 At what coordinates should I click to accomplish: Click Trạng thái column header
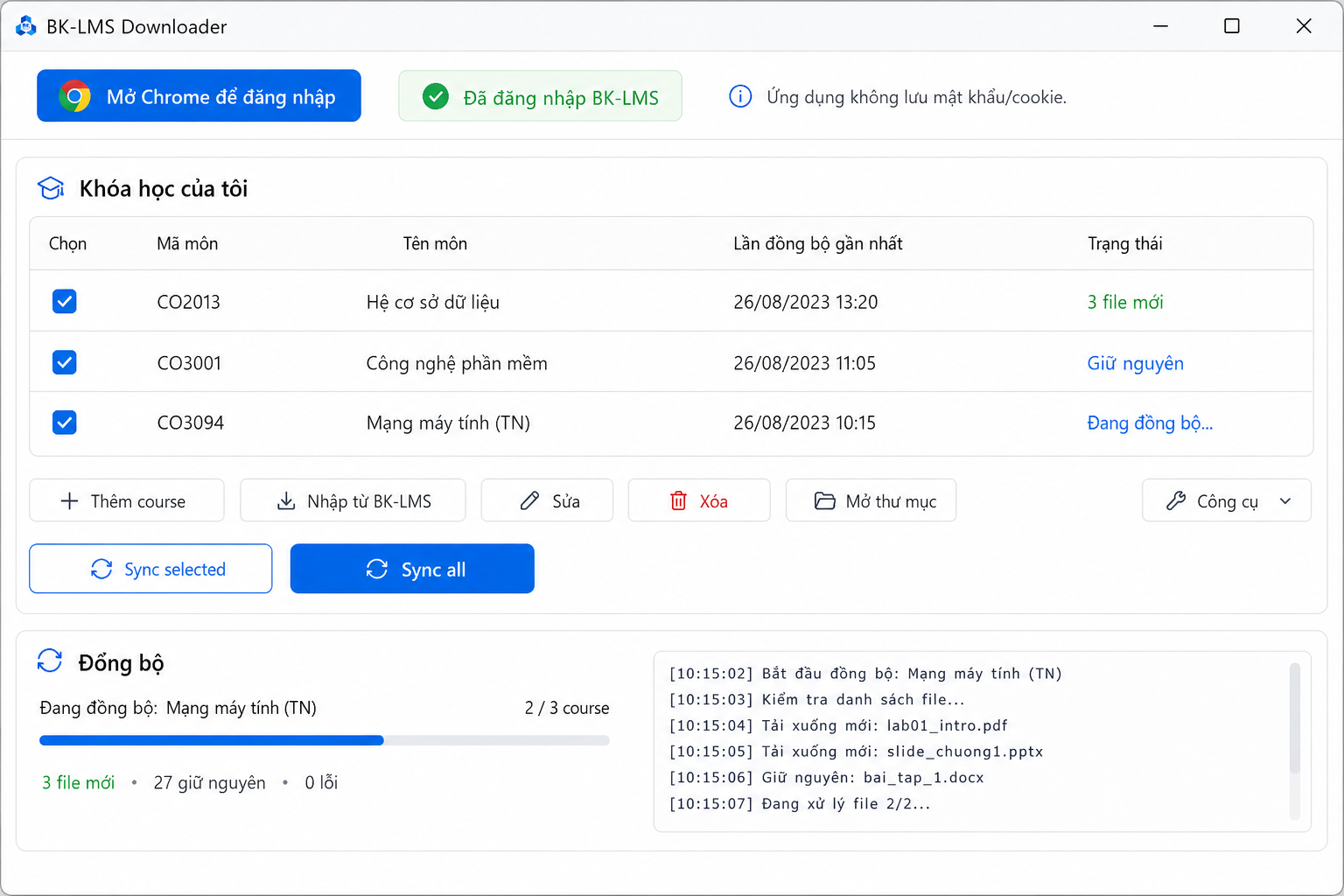coord(1125,243)
